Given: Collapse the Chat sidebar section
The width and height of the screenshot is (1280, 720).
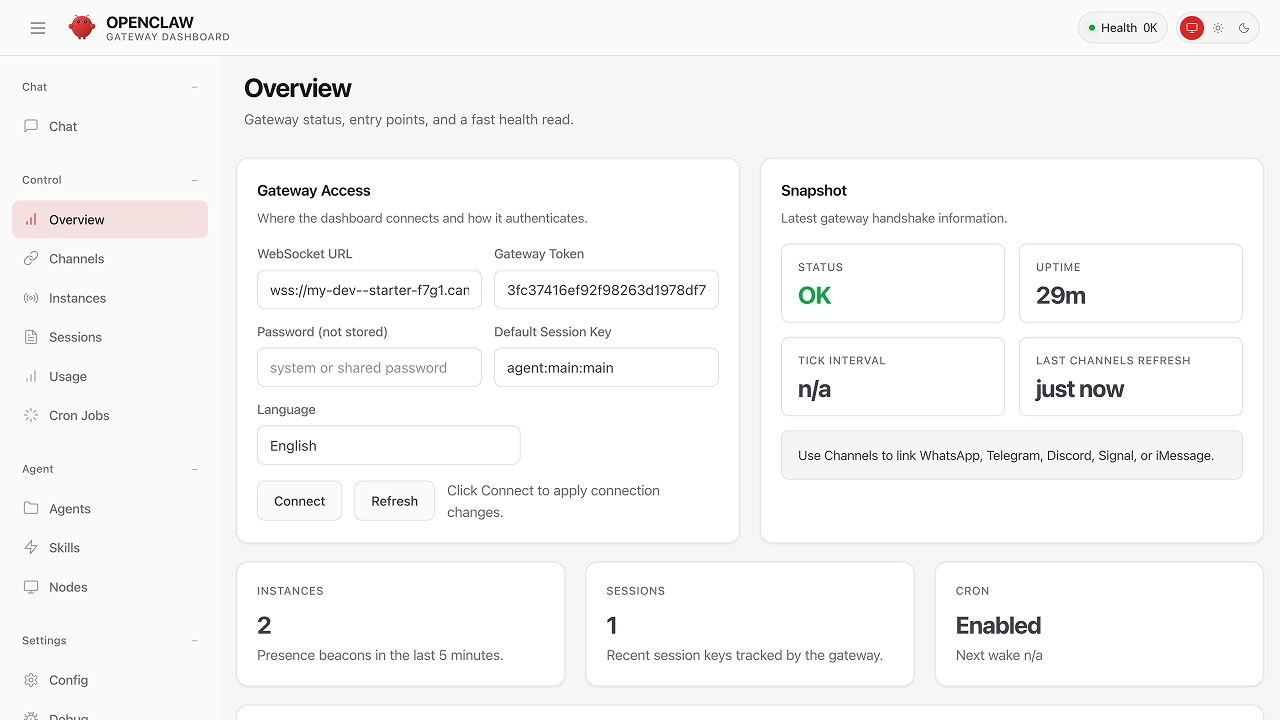Looking at the screenshot, I should (x=195, y=87).
